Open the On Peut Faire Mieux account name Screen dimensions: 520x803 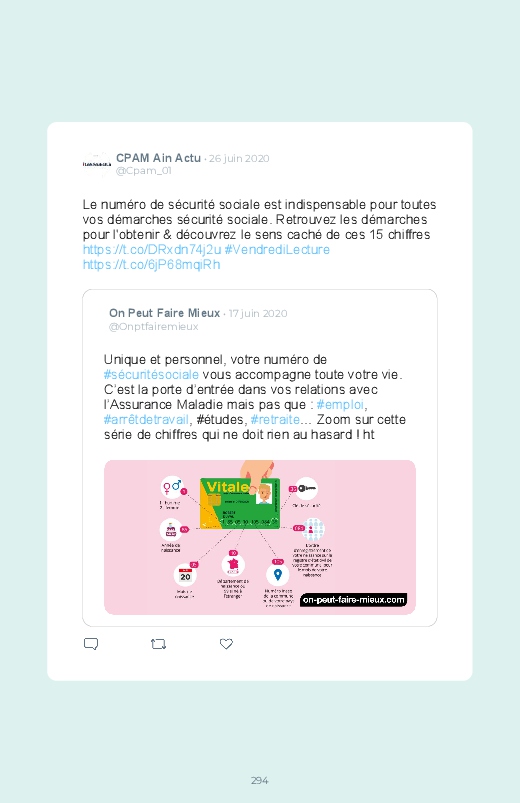[x=164, y=313]
